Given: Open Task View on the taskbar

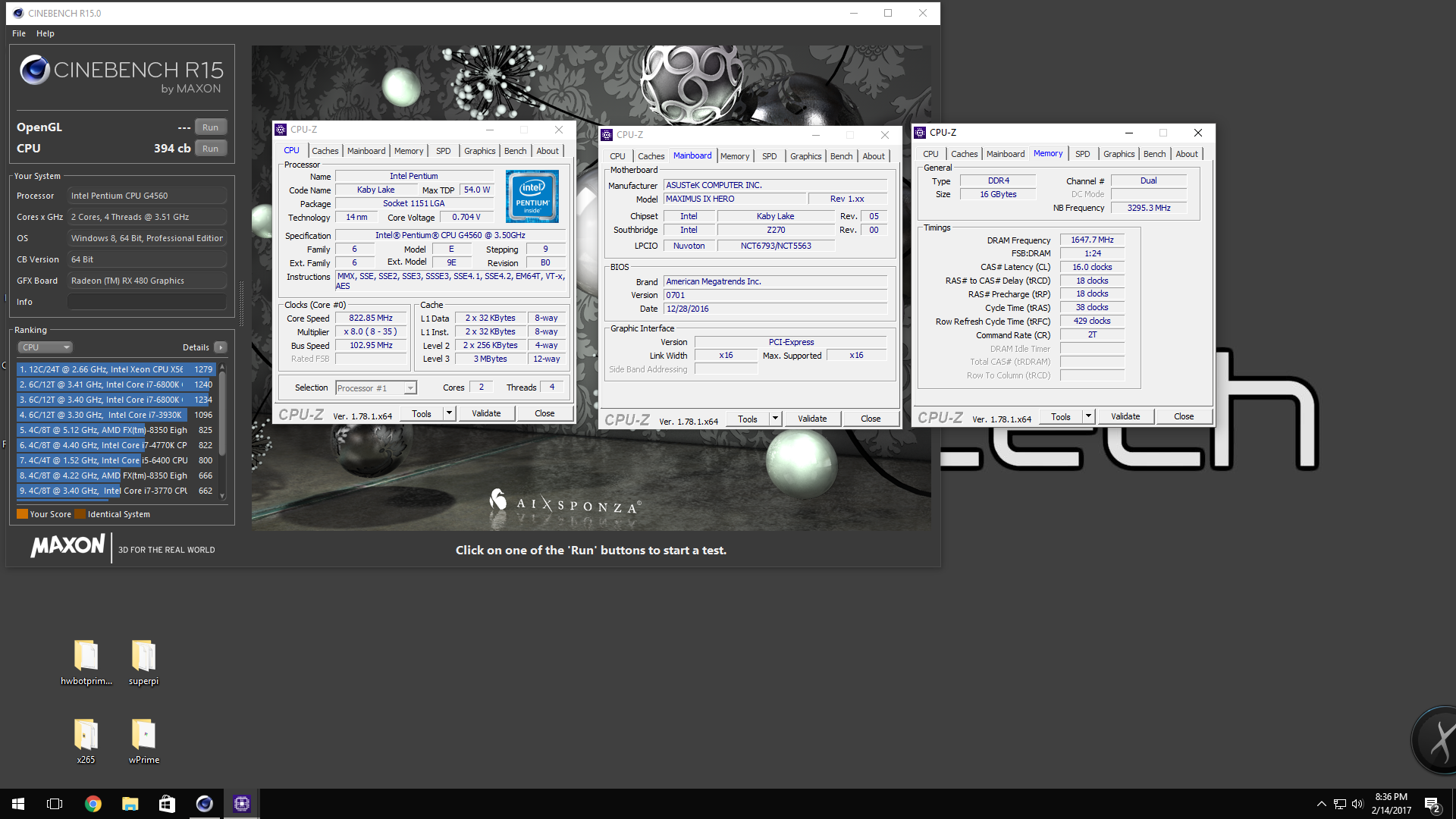Looking at the screenshot, I should (55, 804).
